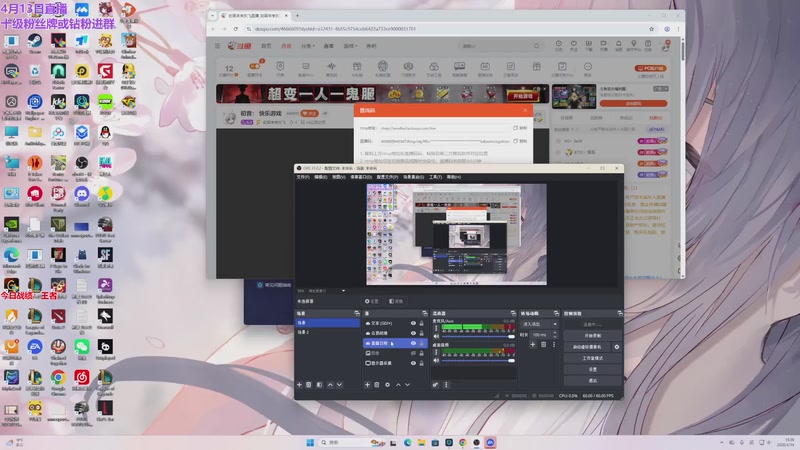Open QQ penguin desktop icon
This screenshot has width=800, height=450.
pos(105,133)
